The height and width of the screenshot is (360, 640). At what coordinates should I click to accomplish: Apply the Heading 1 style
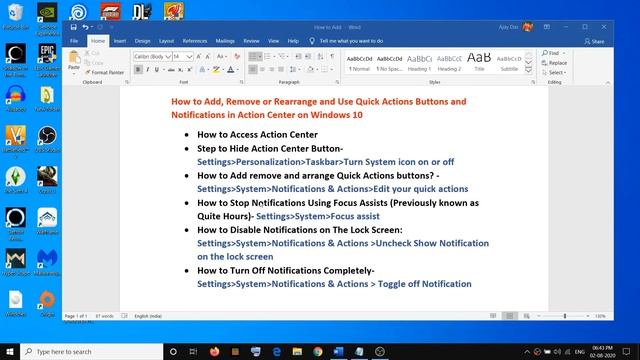click(419, 63)
